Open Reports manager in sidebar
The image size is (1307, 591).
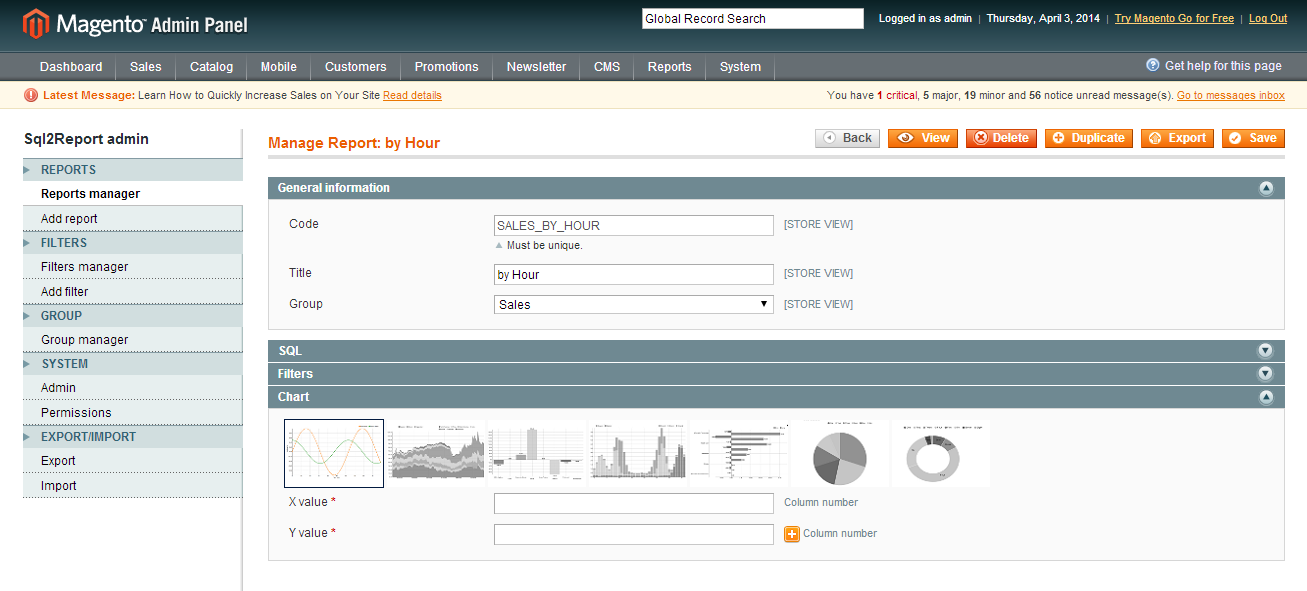pyautogui.click(x=133, y=194)
